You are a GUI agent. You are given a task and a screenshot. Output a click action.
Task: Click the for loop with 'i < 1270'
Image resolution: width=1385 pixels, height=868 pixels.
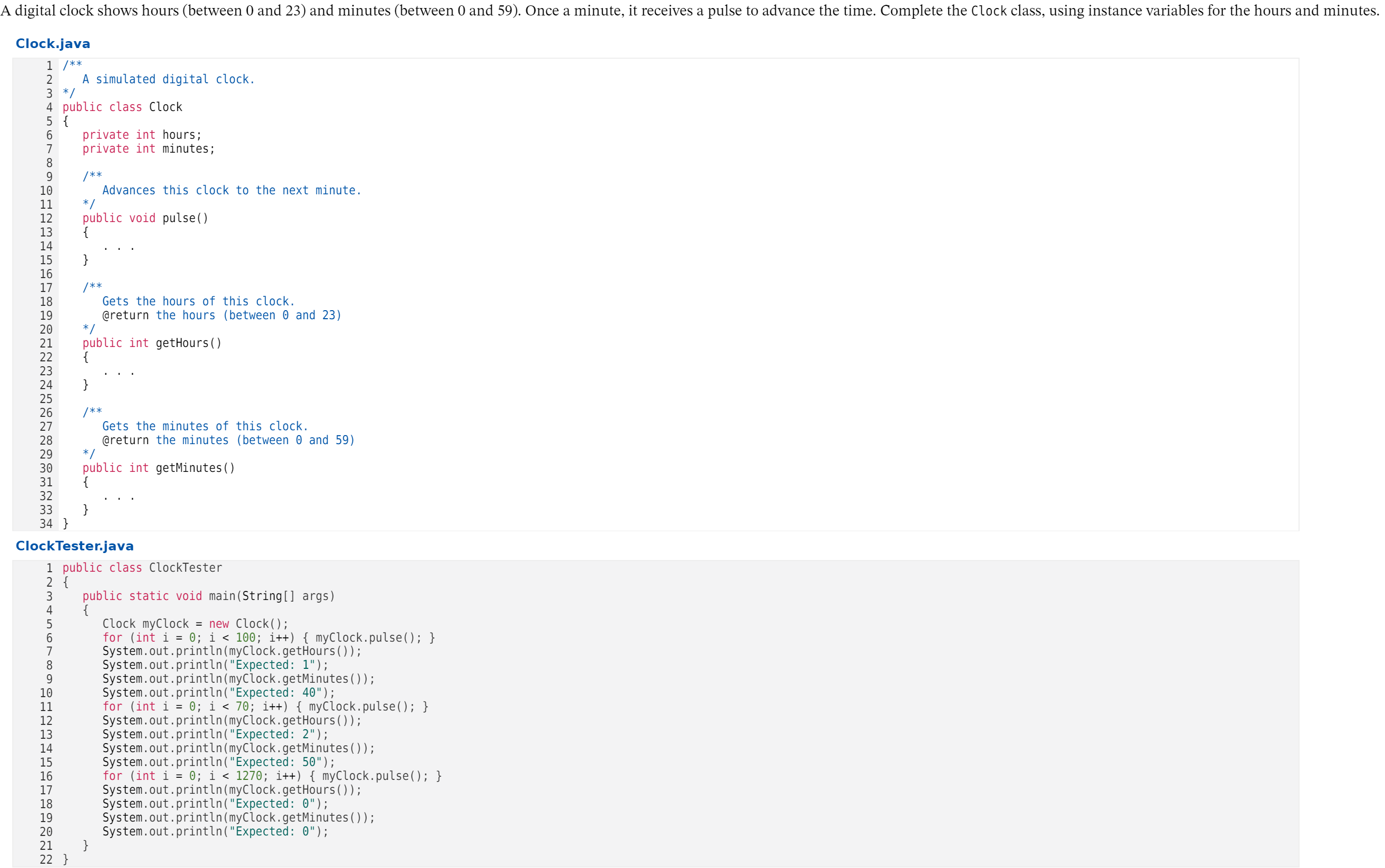click(272, 776)
